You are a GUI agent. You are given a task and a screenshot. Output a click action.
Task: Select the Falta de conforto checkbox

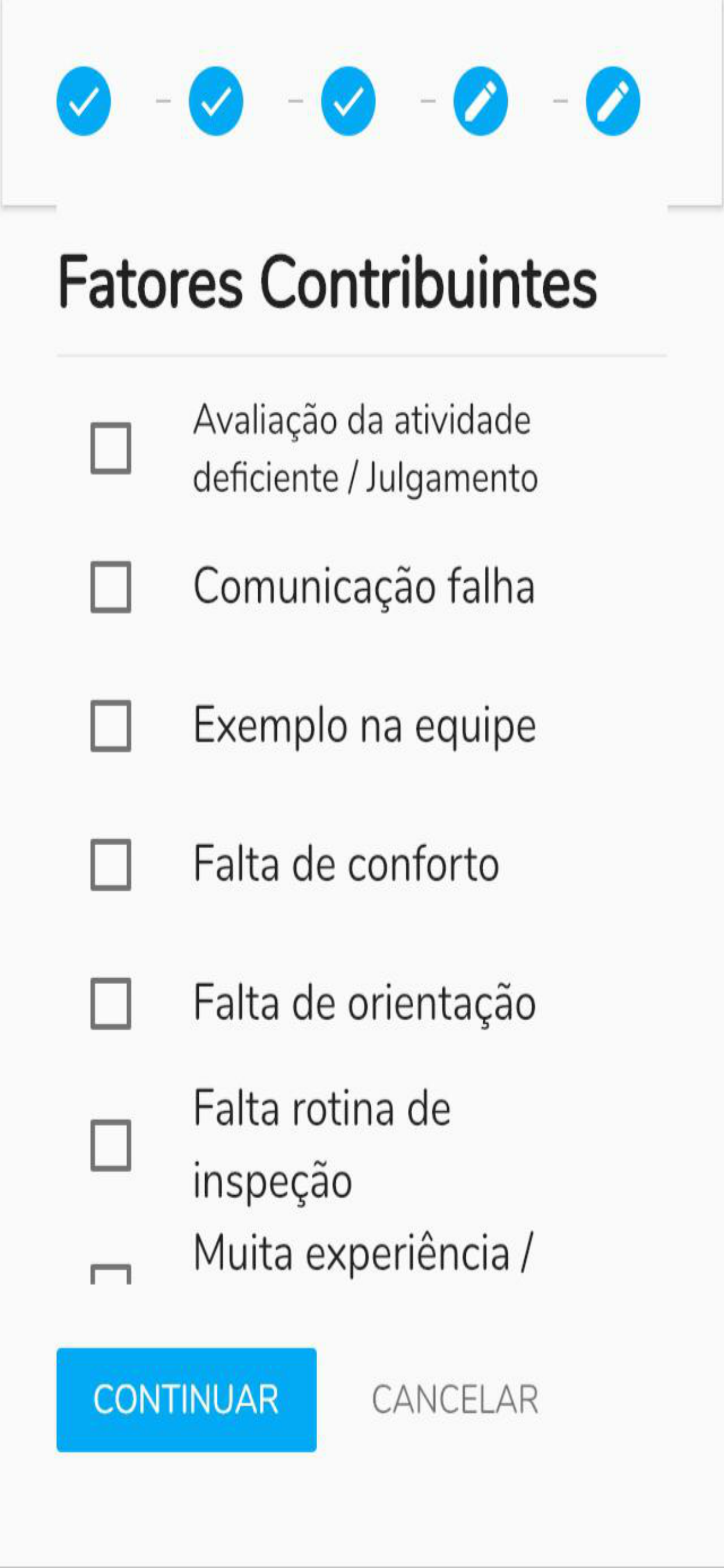[111, 865]
